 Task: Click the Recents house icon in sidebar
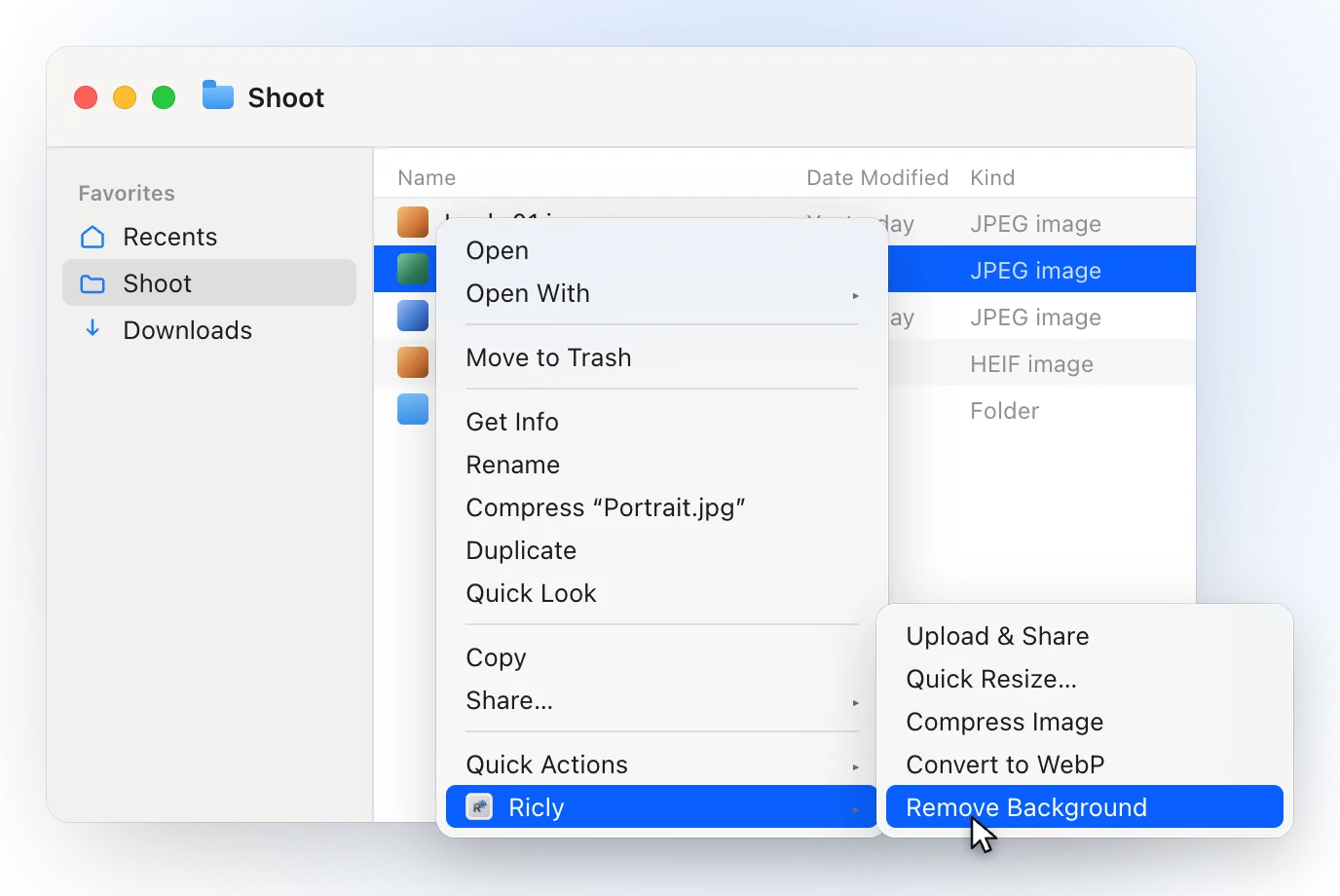tap(93, 237)
